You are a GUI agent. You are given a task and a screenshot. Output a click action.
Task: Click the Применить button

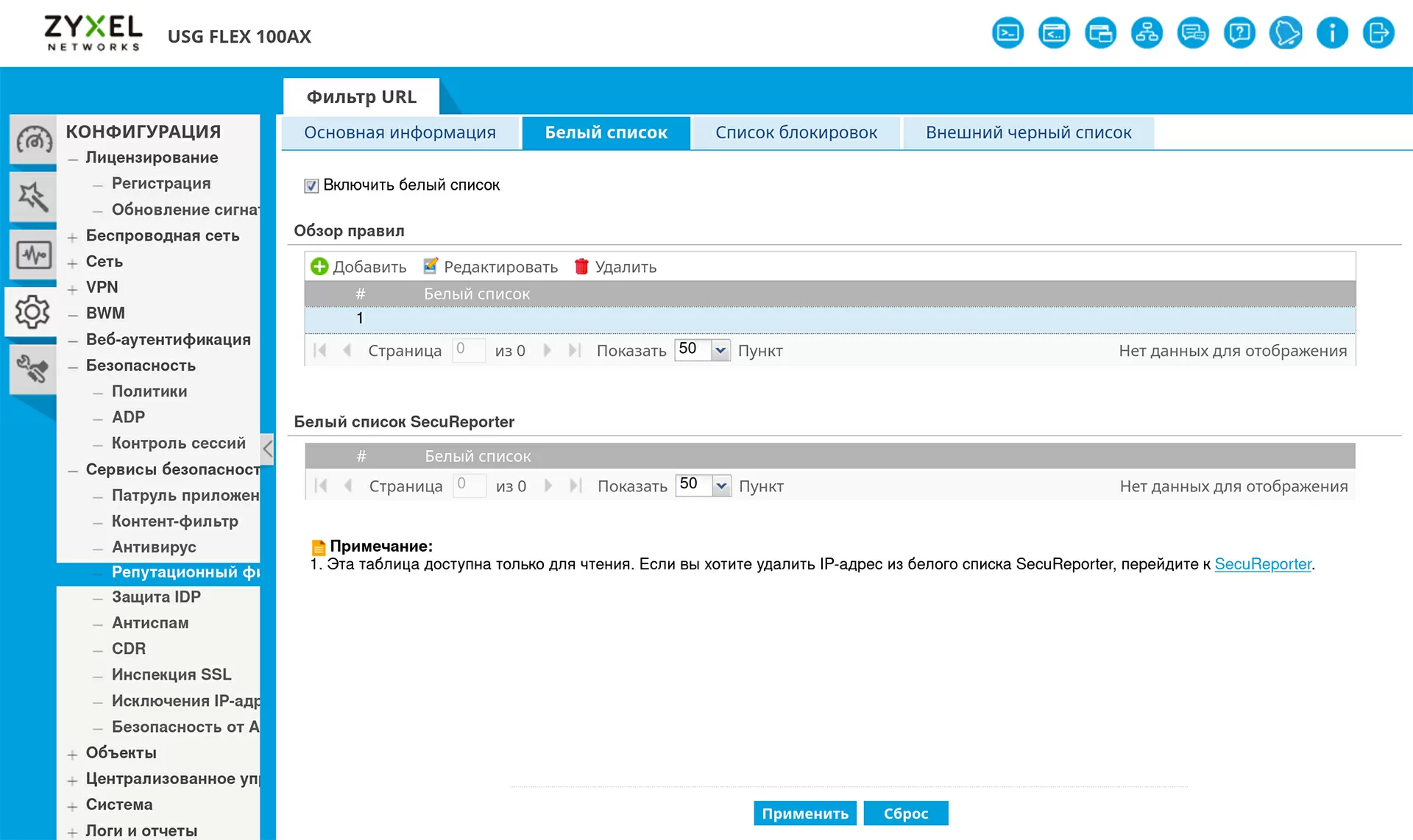pos(805,813)
